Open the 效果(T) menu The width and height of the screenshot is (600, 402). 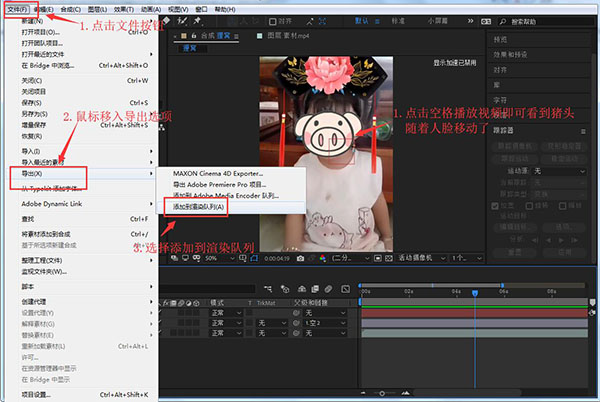(x=124, y=9)
